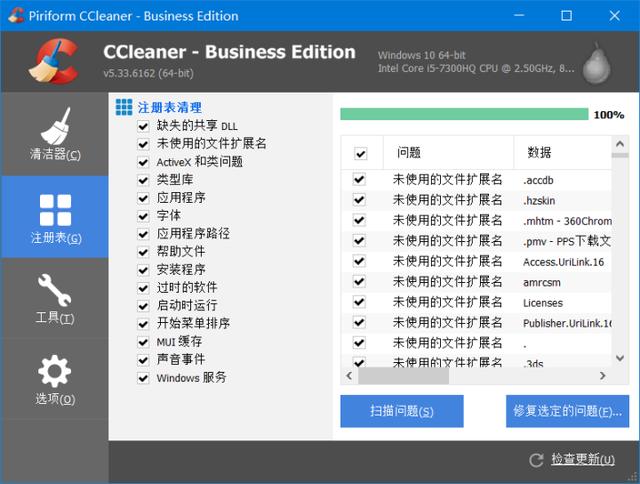This screenshot has width=640, height=484.
Task: Uncheck the .hzskin result row
Action: 359,200
